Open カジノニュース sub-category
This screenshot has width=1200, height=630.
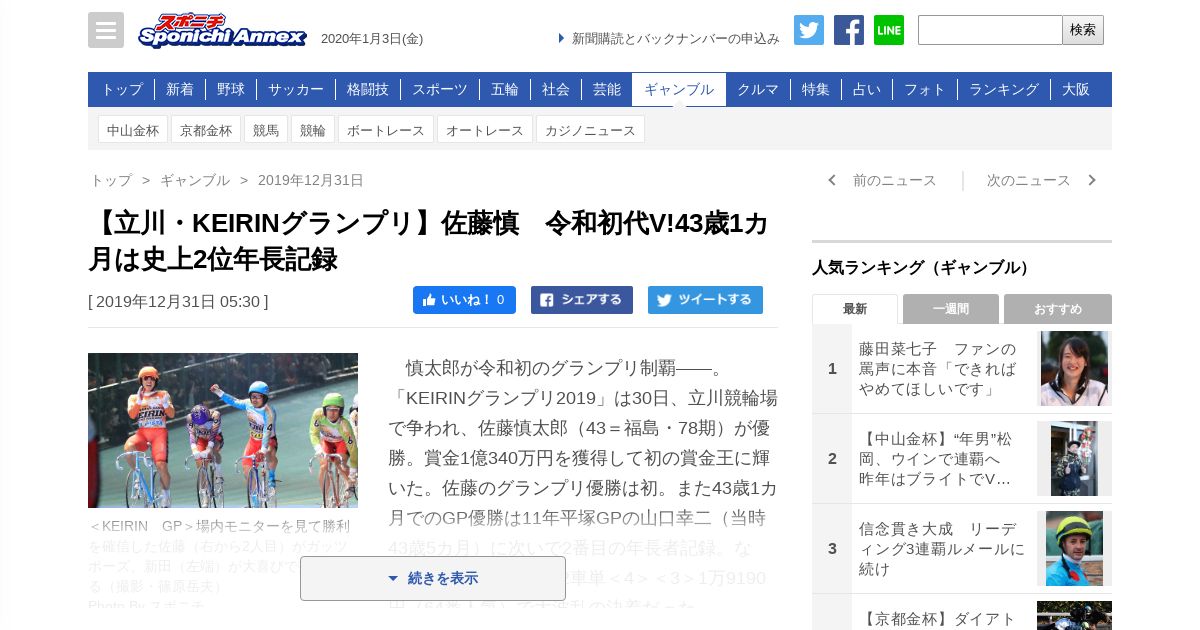pyautogui.click(x=590, y=130)
